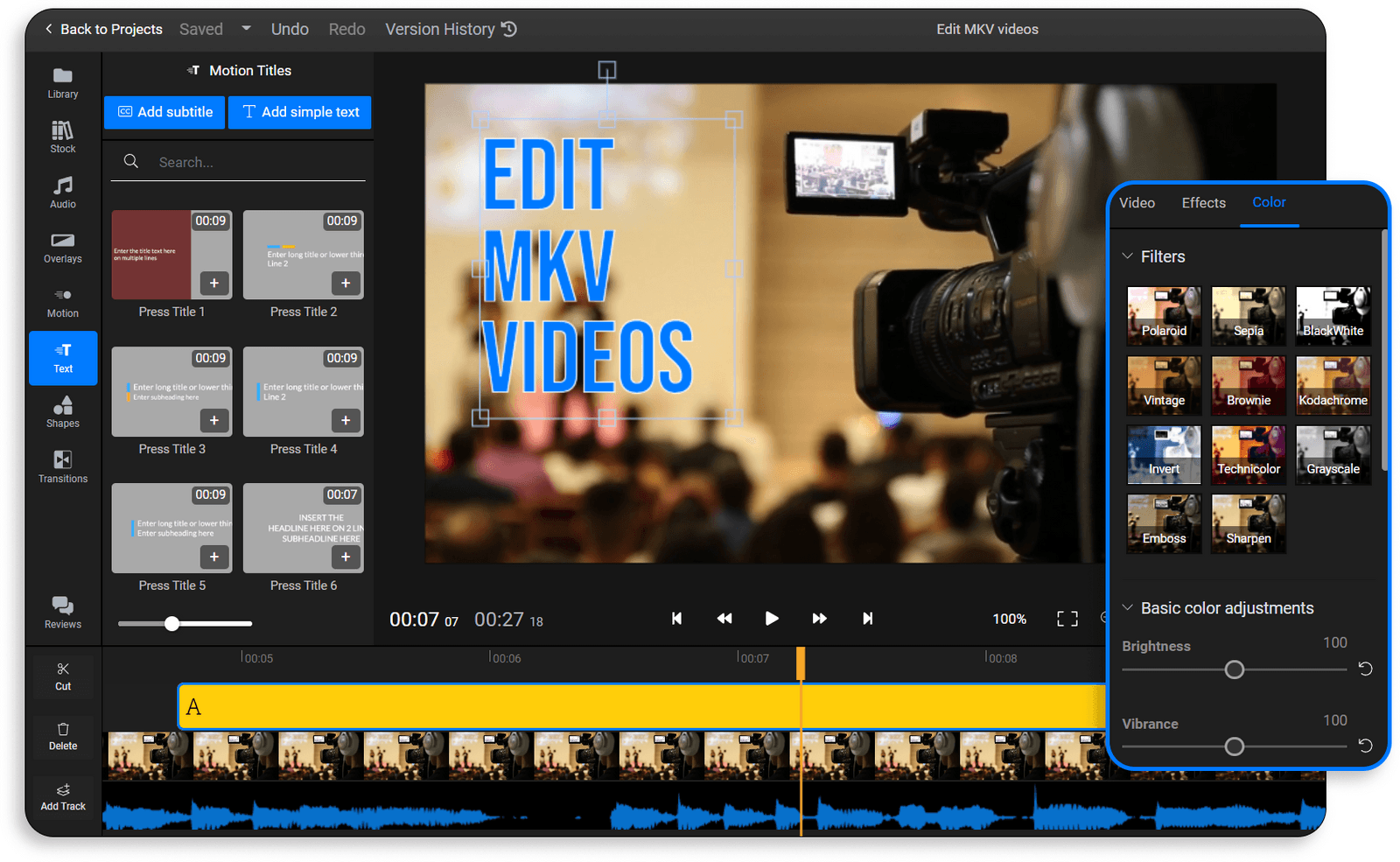Reset the Brightness slider
This screenshot has height=862, width=1400.
point(1365,669)
